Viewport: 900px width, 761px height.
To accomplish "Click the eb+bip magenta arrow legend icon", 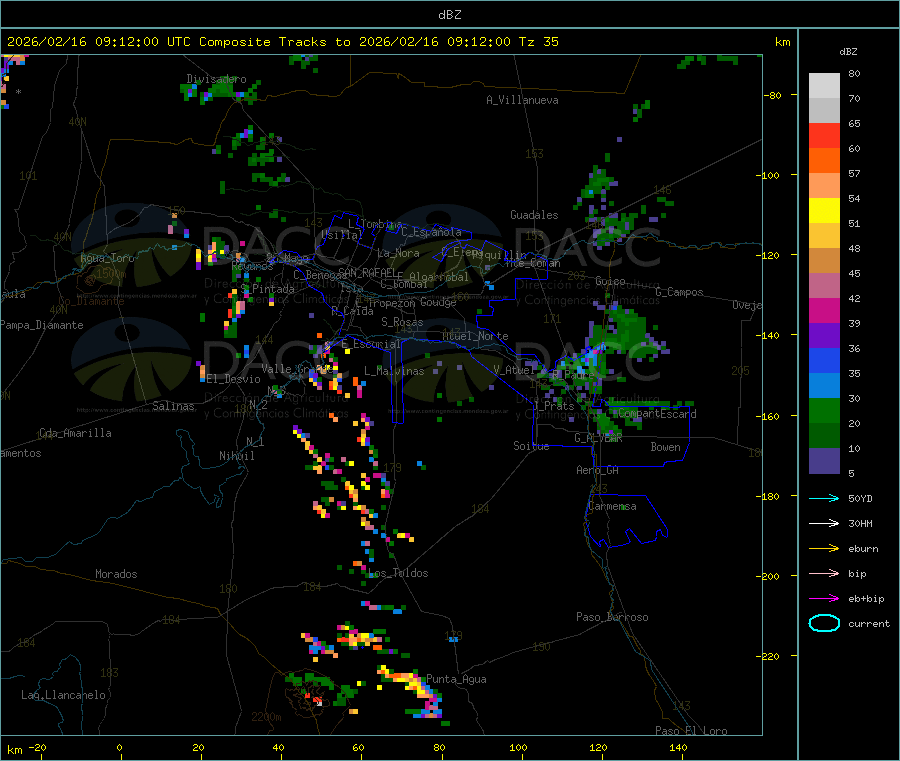I will [824, 599].
